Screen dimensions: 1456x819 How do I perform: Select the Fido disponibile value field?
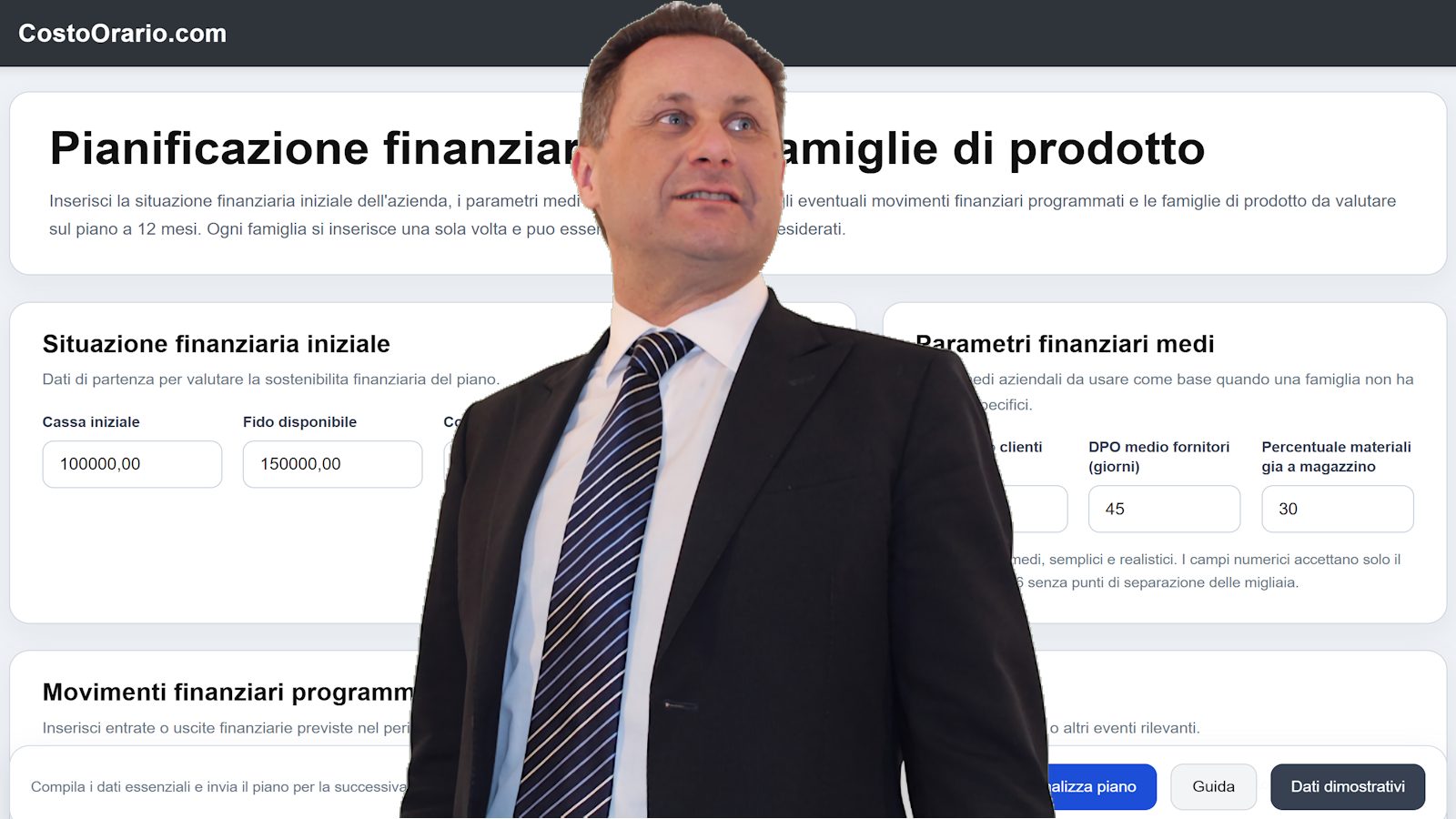coord(332,464)
